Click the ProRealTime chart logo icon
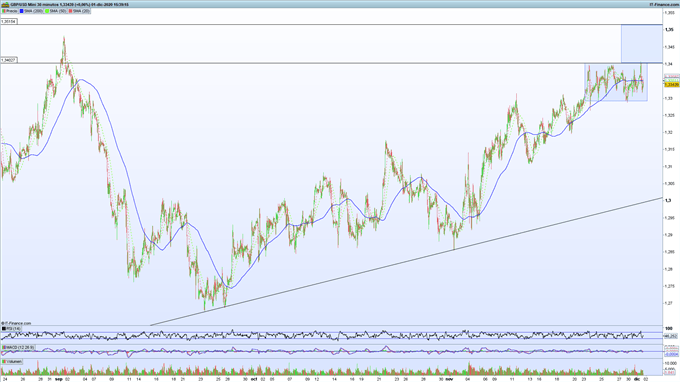680x382 pixels. (x=5, y=4)
